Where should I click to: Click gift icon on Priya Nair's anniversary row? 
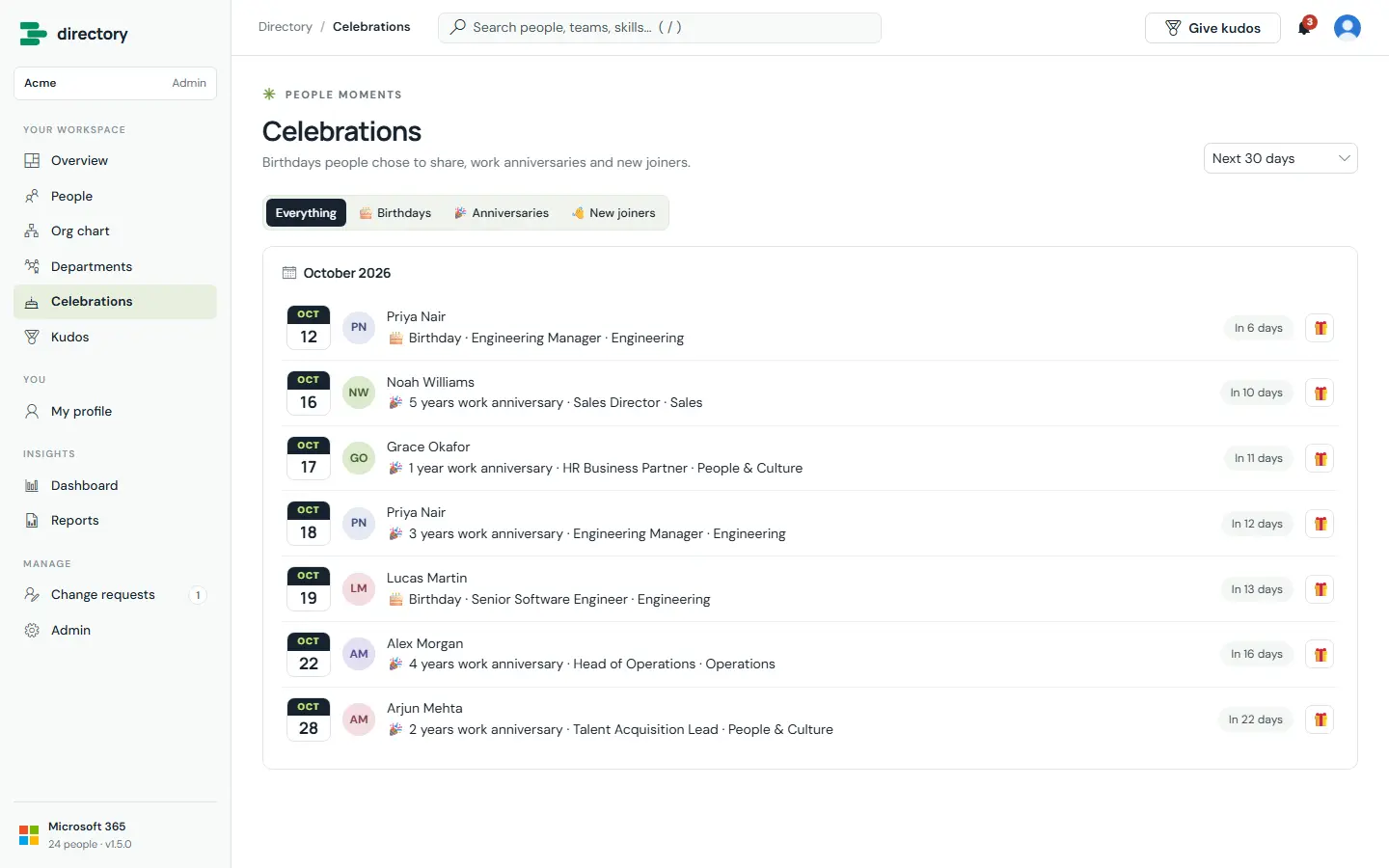click(1320, 524)
